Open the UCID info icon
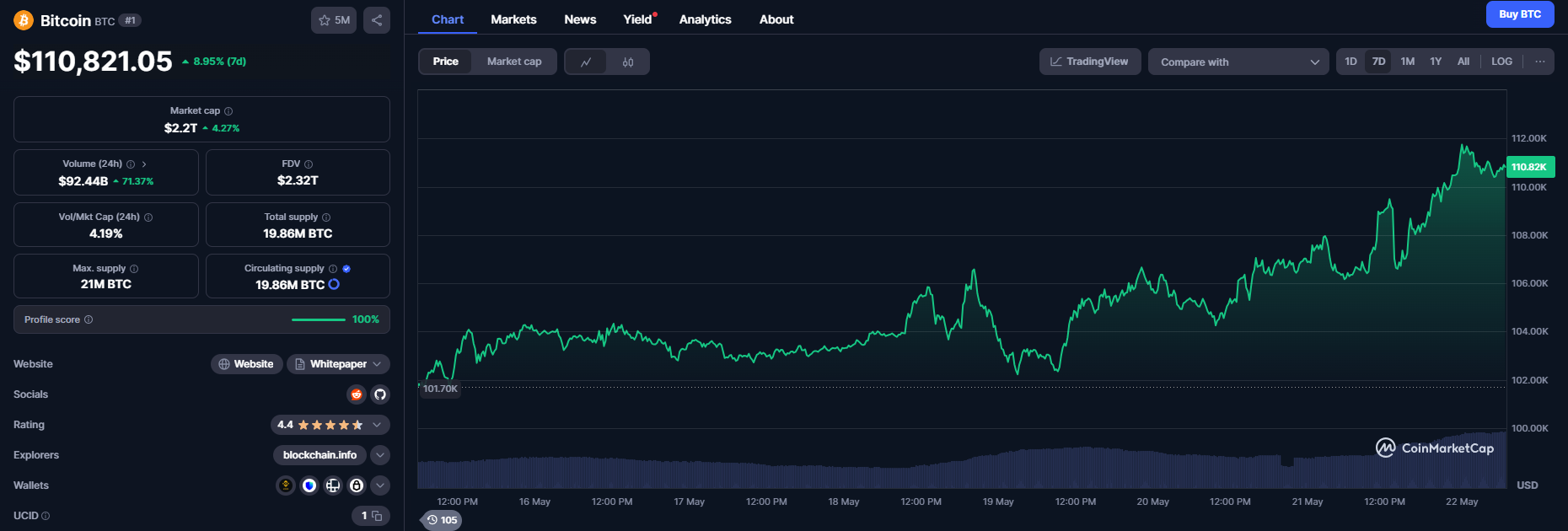Image resolution: width=1568 pixels, height=531 pixels. (x=46, y=516)
